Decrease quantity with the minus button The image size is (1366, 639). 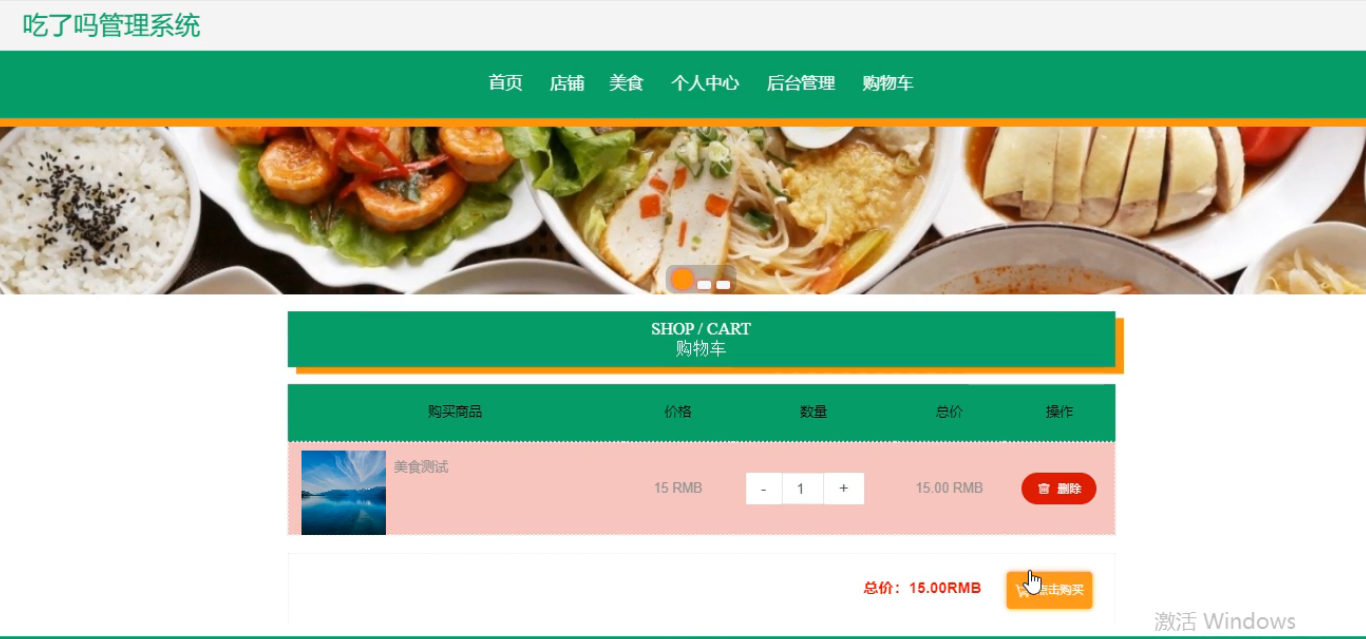tap(764, 488)
